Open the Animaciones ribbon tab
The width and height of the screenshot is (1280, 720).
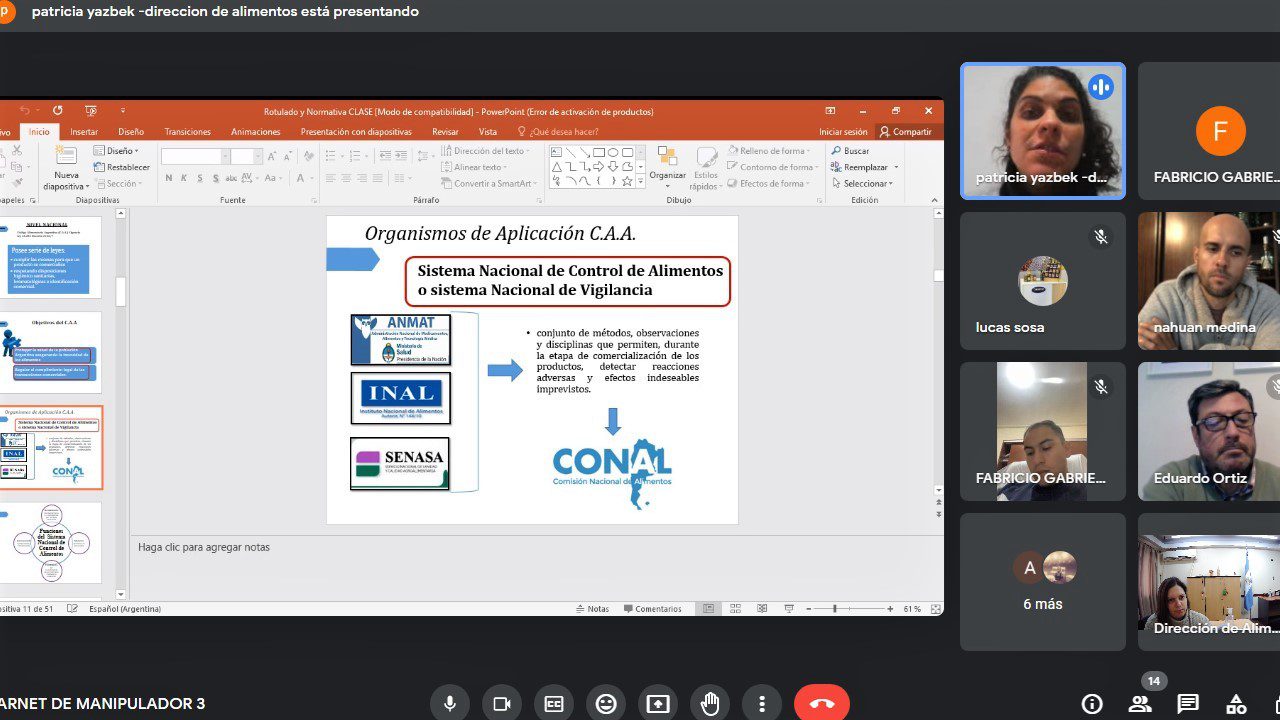[x=256, y=132]
